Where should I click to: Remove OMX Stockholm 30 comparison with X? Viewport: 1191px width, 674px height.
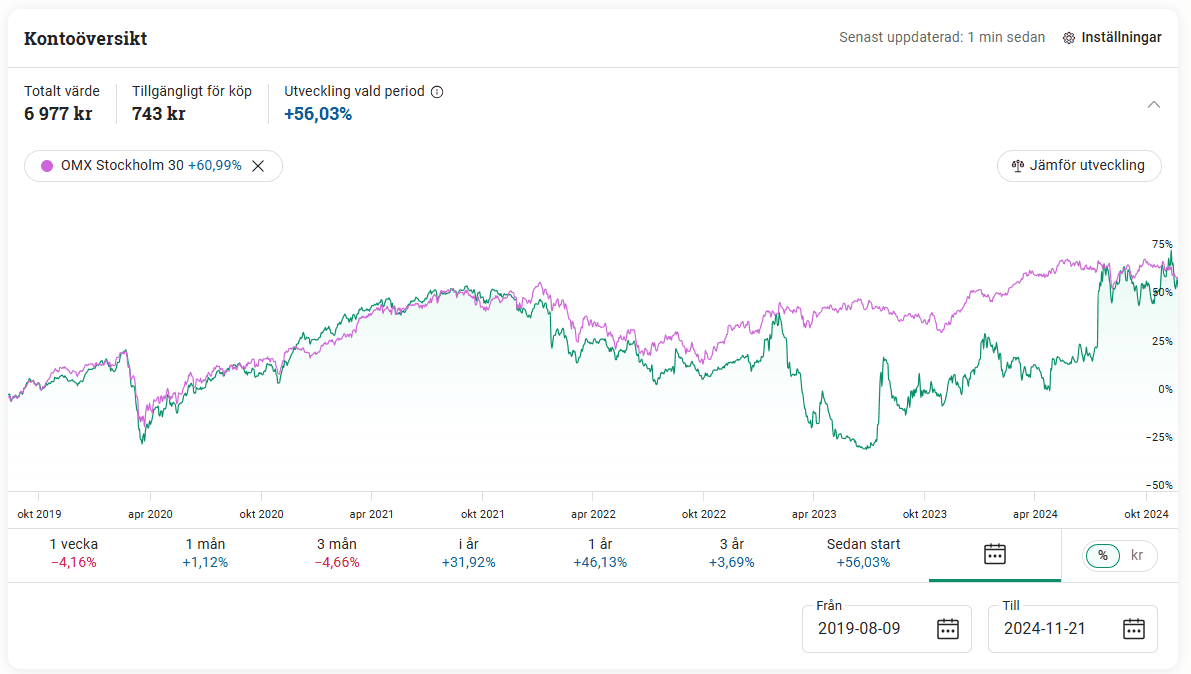point(258,166)
